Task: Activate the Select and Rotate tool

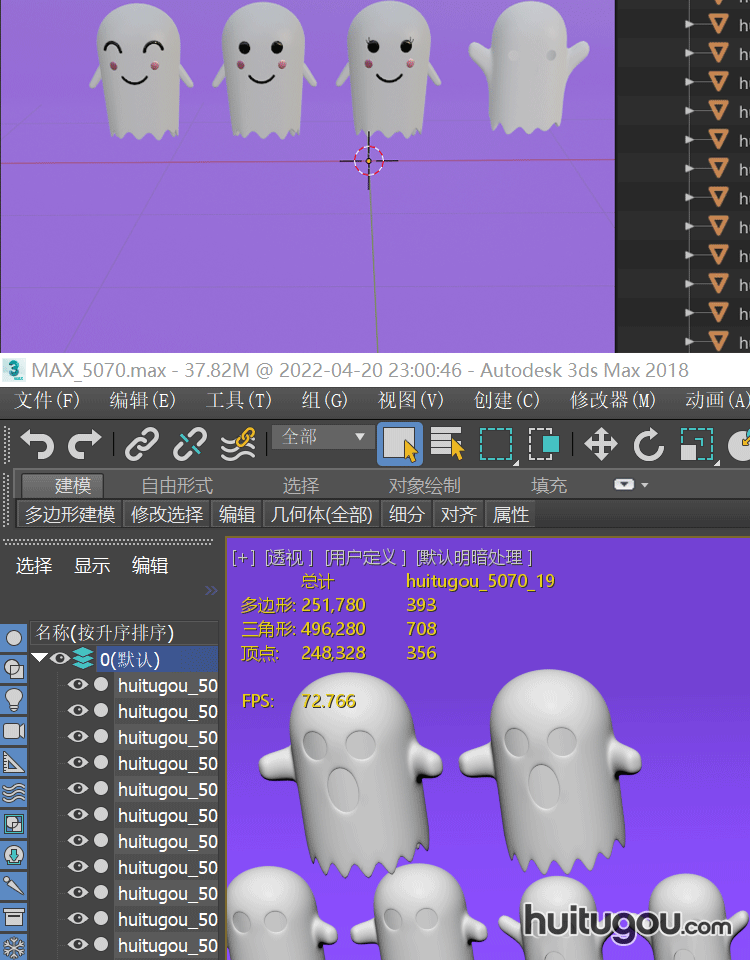Action: 648,444
